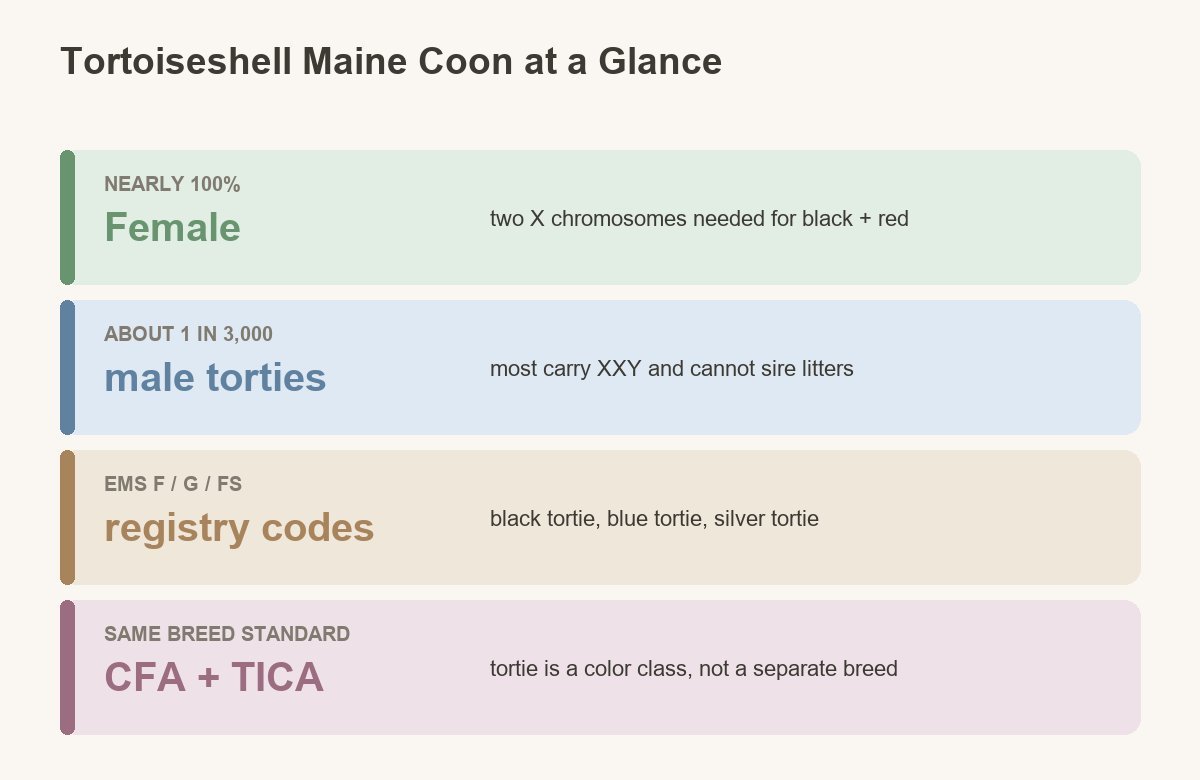Select the blue accent bar on the male torties card

[x=67, y=367]
